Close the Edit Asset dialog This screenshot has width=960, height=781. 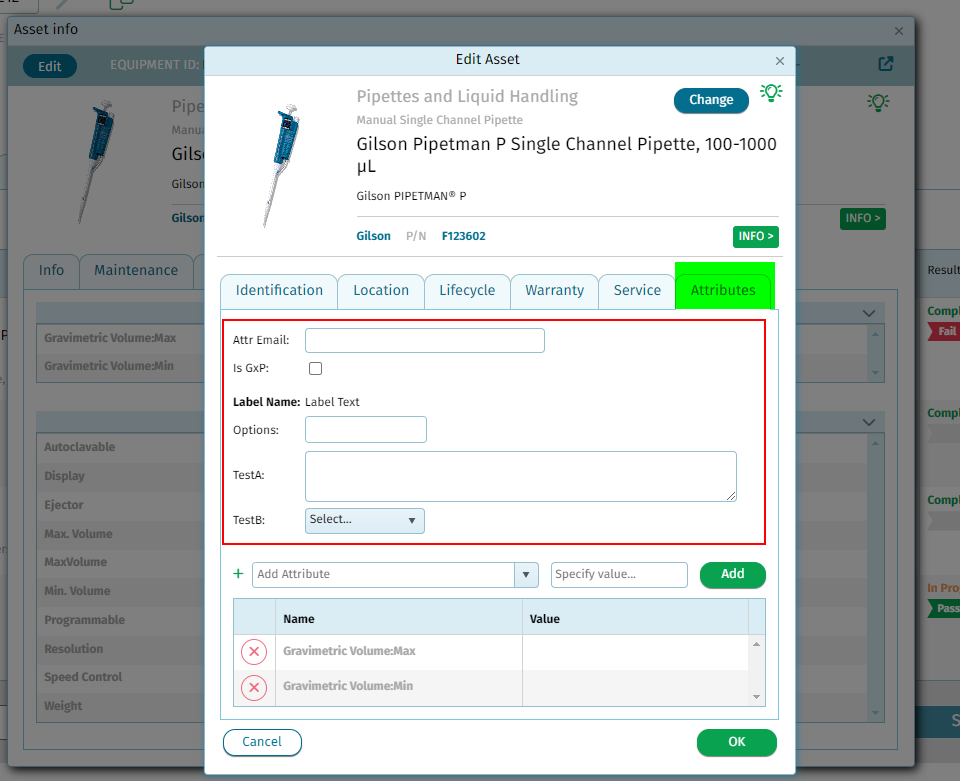tap(779, 61)
